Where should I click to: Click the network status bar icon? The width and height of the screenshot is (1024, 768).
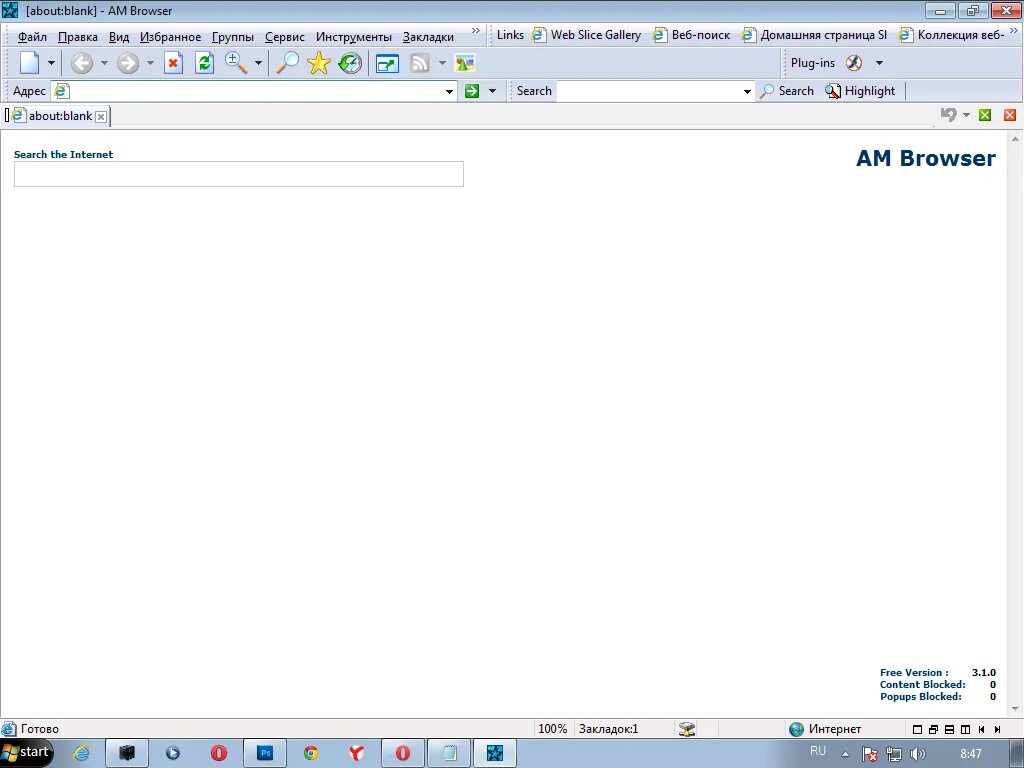coord(687,729)
